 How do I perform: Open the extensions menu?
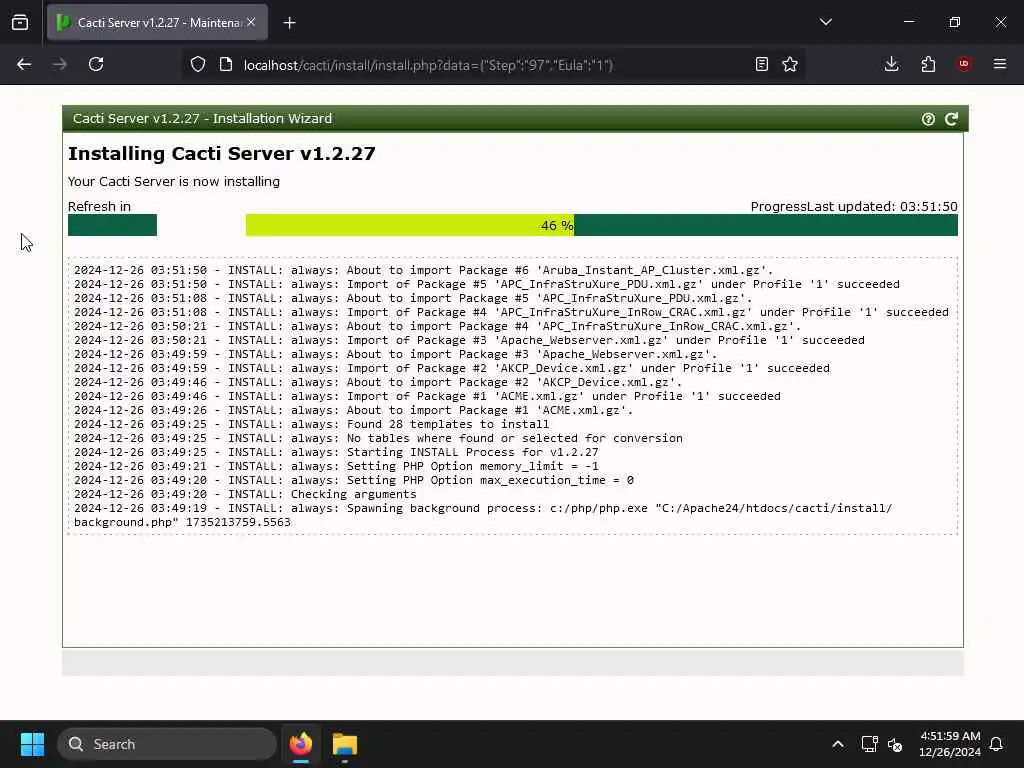coord(928,64)
